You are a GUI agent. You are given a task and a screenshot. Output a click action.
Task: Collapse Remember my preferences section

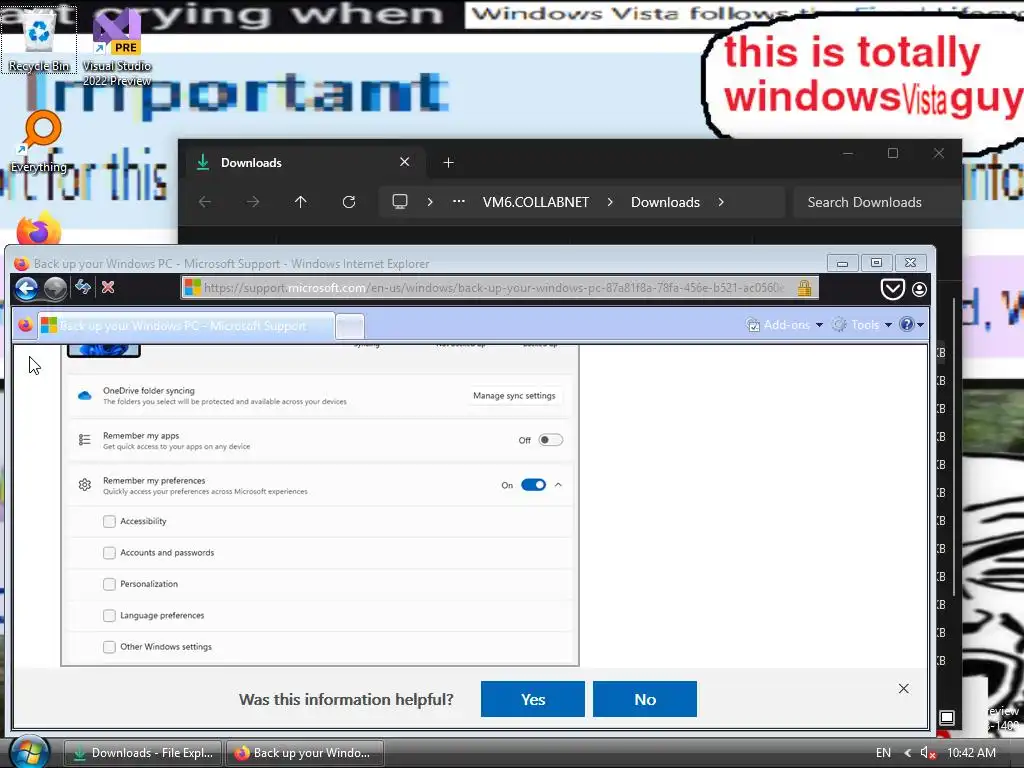[558, 485]
